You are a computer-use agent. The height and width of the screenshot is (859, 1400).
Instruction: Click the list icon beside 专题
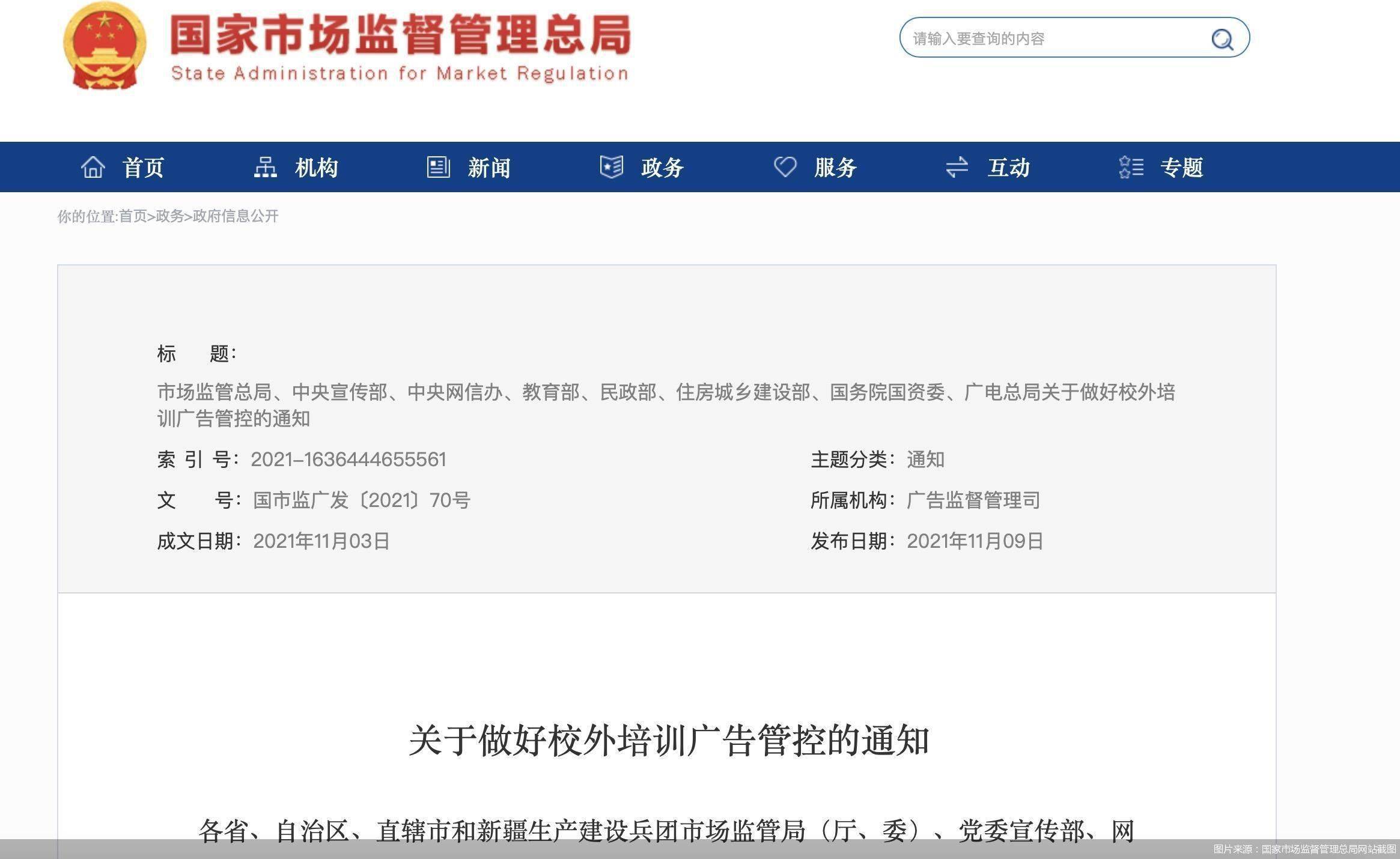(1131, 167)
